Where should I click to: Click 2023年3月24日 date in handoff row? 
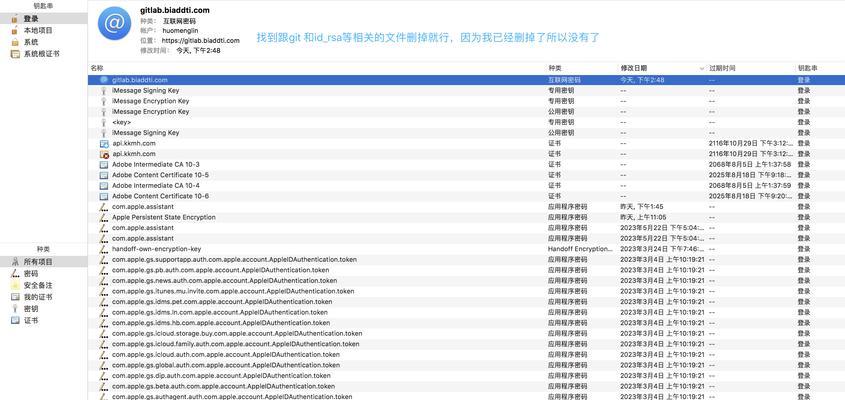point(663,249)
